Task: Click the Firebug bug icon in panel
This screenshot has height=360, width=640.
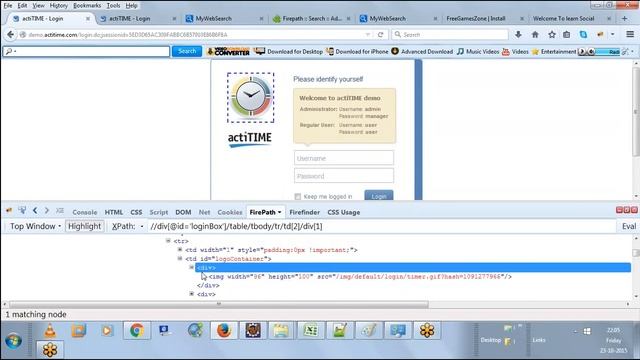Action: (x=9, y=211)
